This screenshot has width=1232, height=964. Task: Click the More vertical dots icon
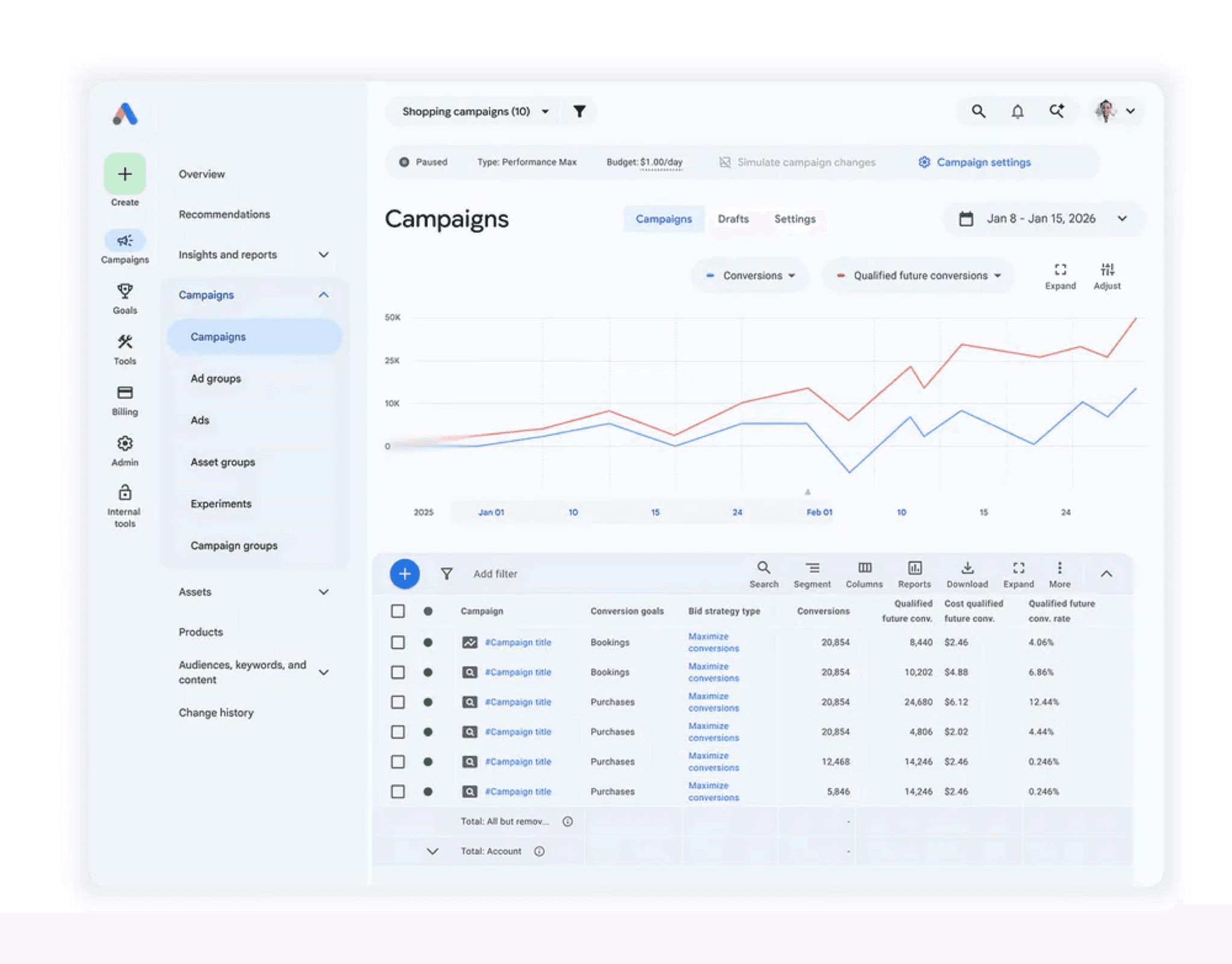[1059, 568]
